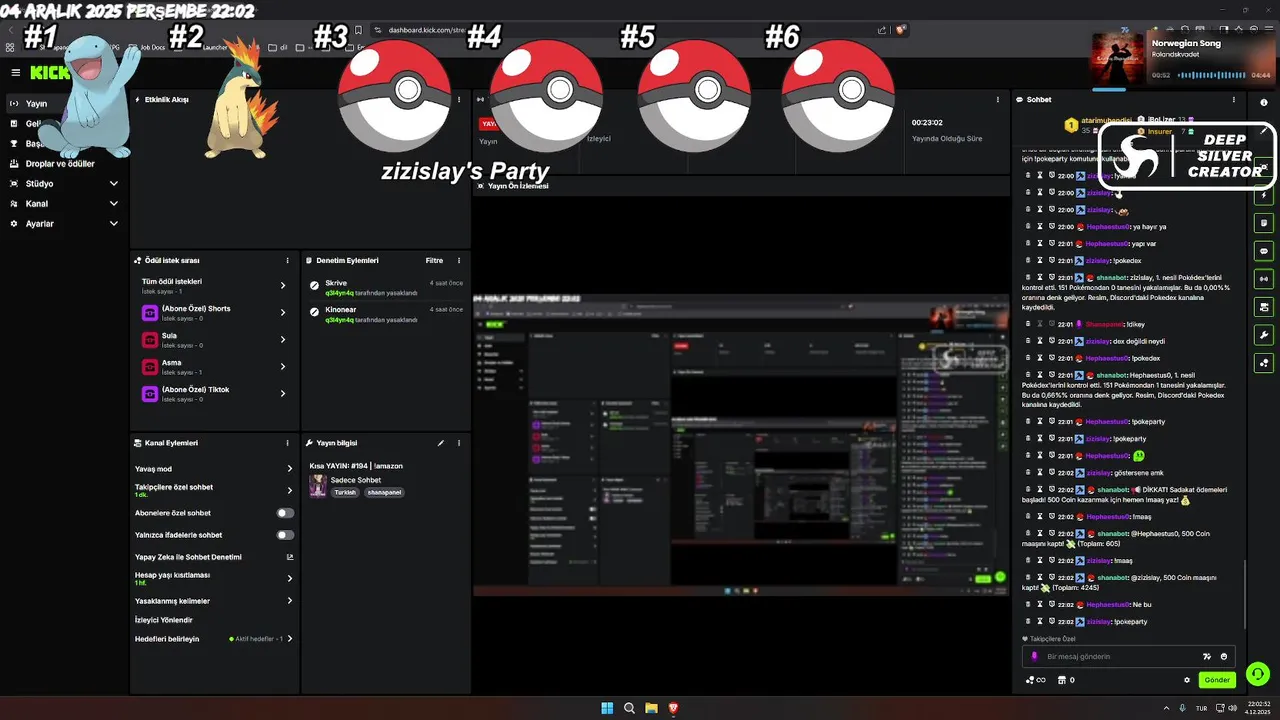Click the banned icon next to Skrive

[315, 287]
